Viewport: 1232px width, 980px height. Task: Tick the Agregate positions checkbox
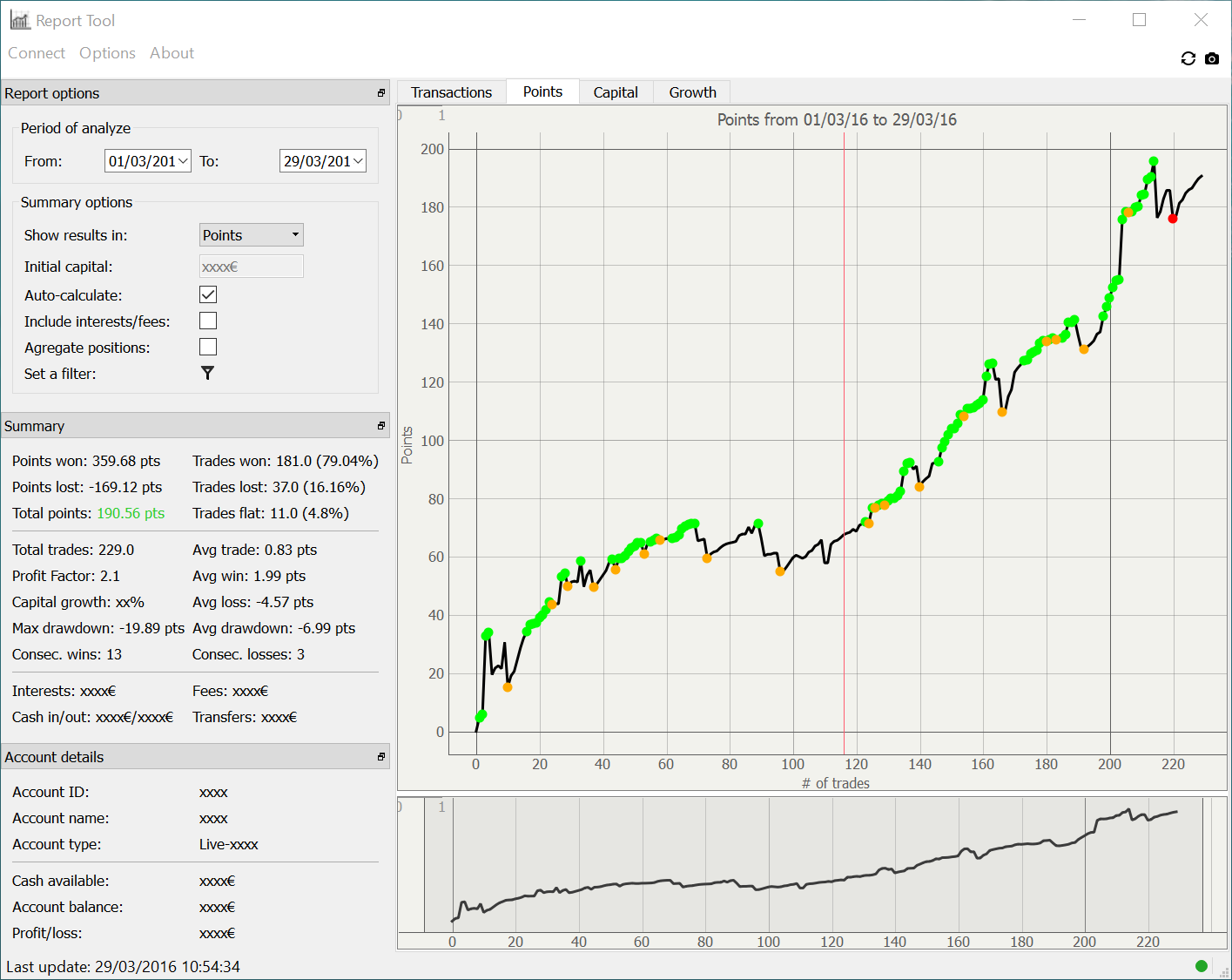click(208, 347)
